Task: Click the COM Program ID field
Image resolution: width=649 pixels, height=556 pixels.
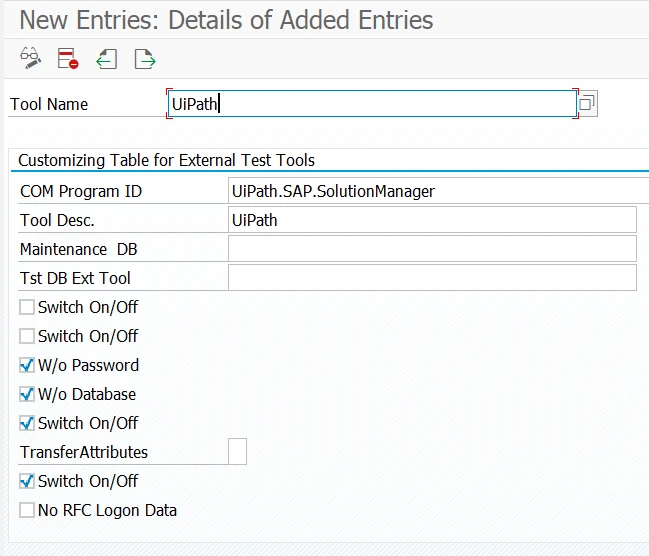Action: point(438,191)
